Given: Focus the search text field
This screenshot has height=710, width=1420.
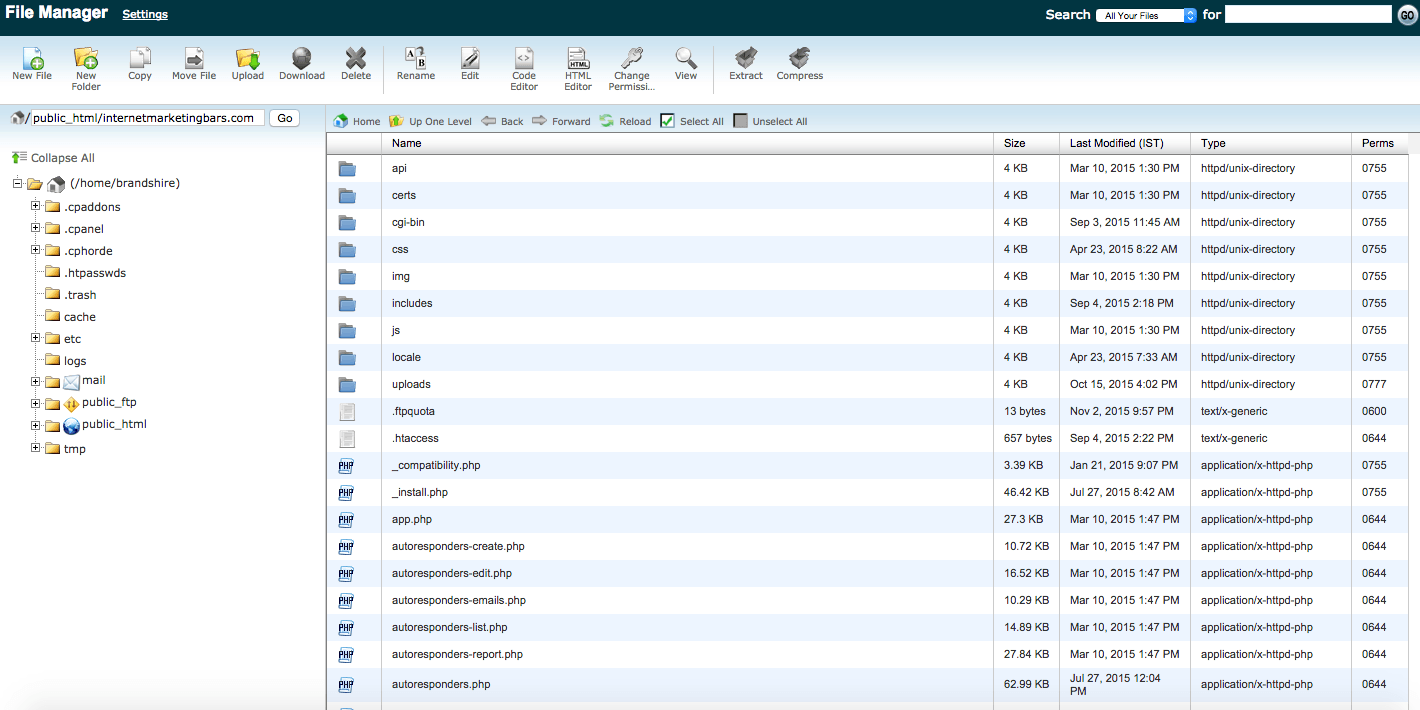Looking at the screenshot, I should pyautogui.click(x=1308, y=14).
